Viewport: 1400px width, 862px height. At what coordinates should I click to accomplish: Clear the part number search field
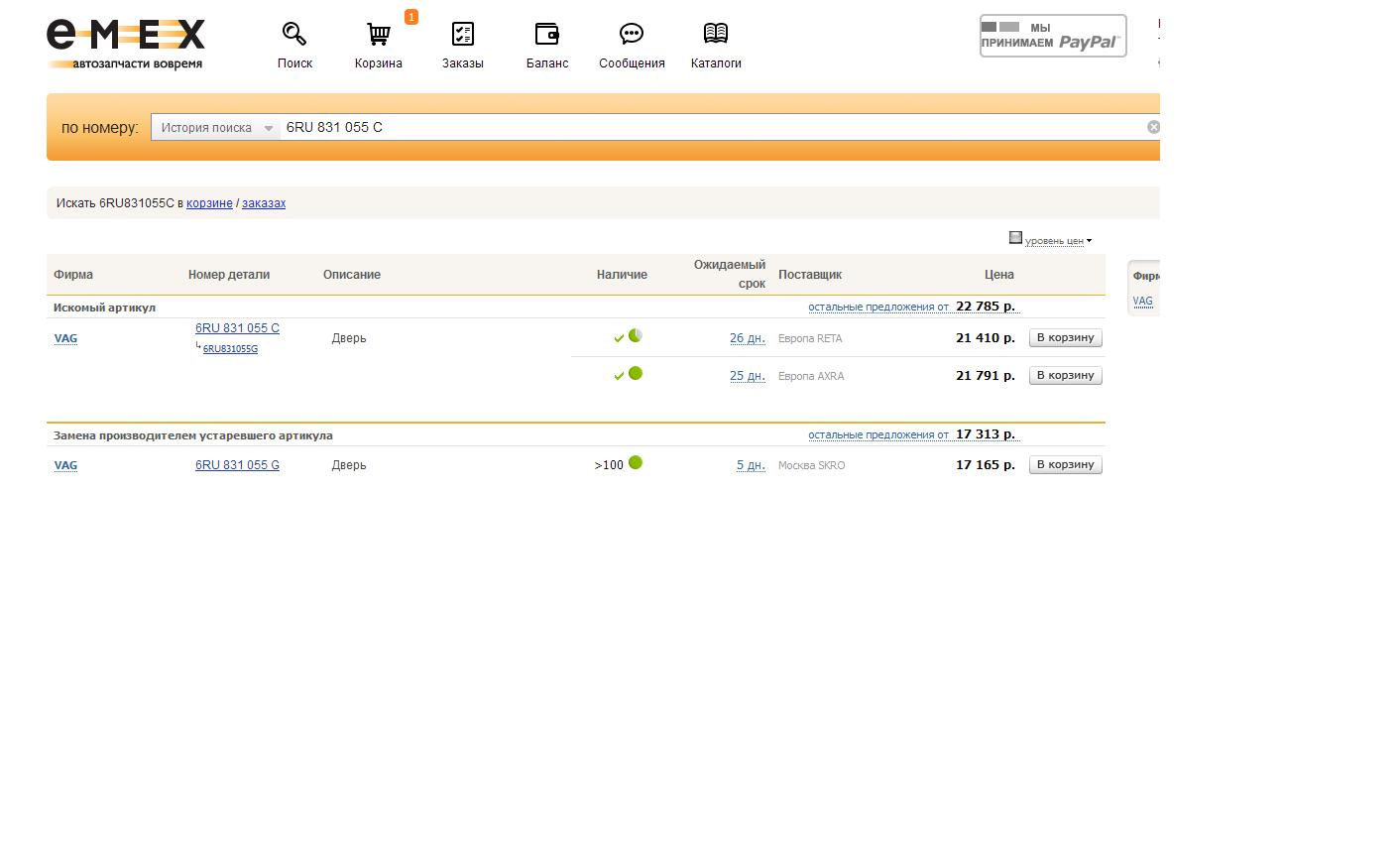pyautogui.click(x=1153, y=127)
